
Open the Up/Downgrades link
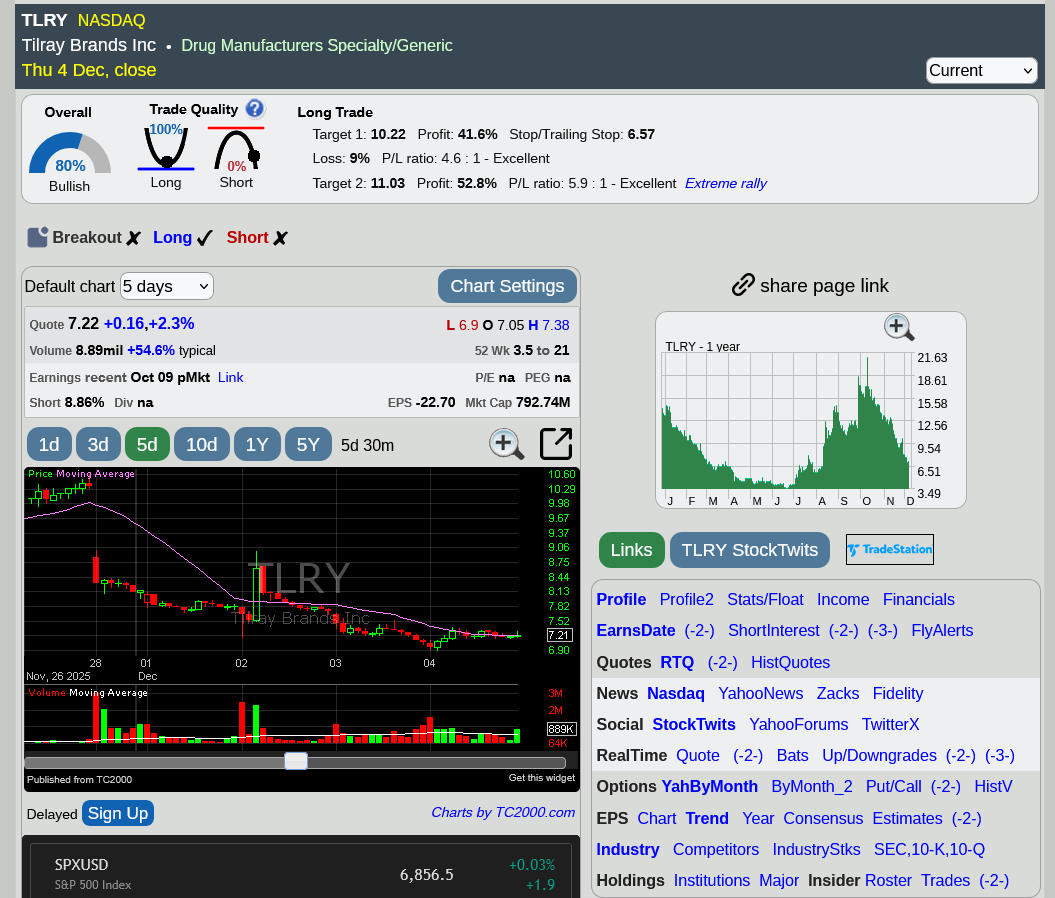tap(879, 755)
